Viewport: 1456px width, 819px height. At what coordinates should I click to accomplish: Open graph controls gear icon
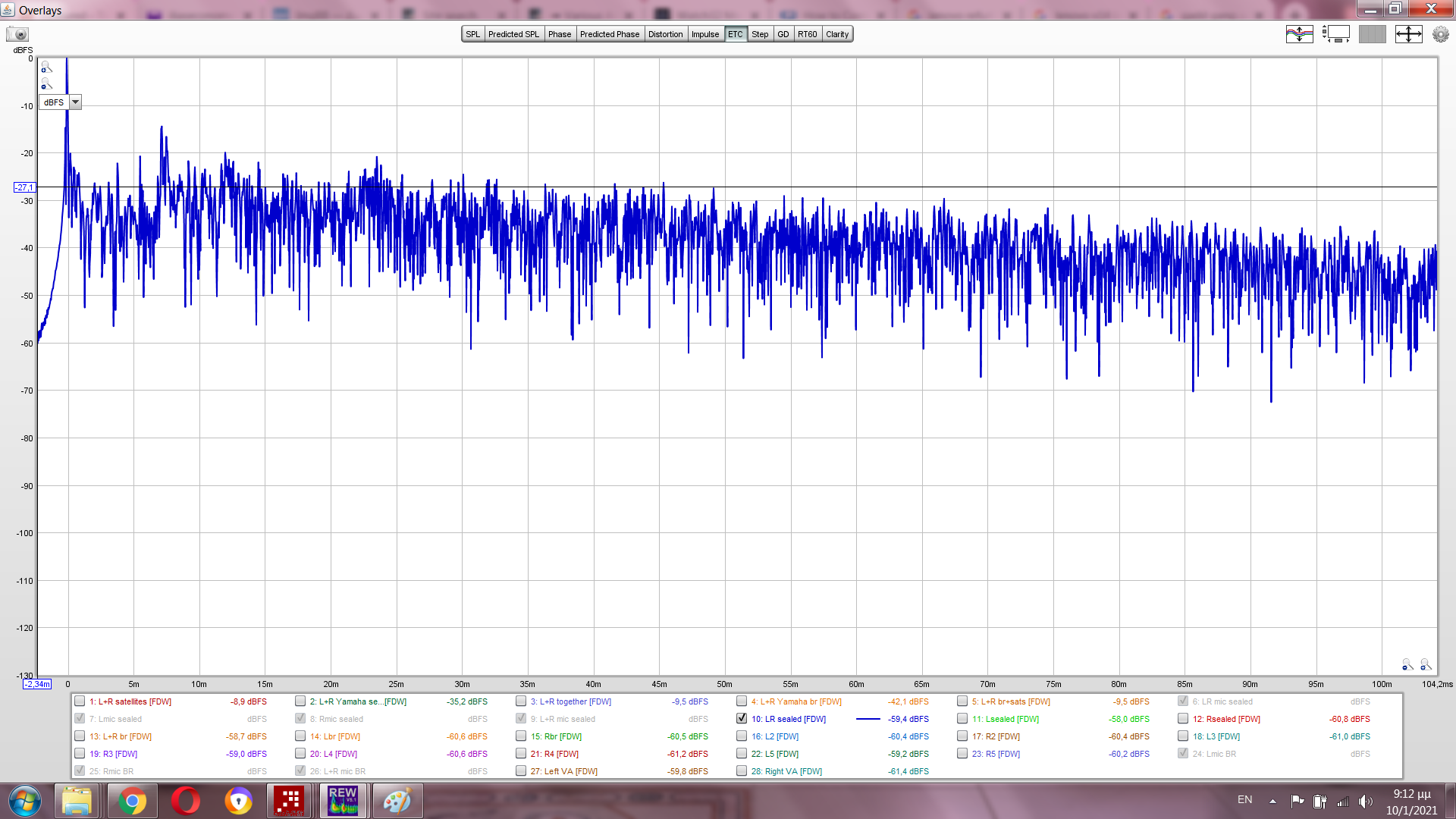point(1440,34)
